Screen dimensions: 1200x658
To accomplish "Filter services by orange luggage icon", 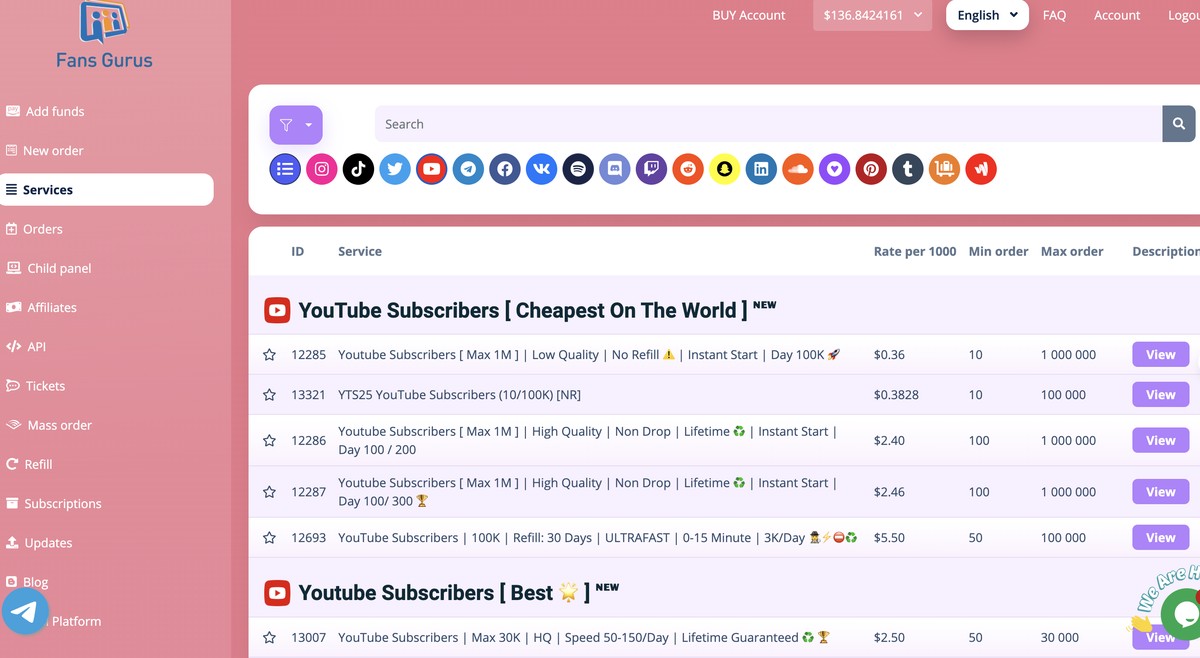I will [x=944, y=169].
